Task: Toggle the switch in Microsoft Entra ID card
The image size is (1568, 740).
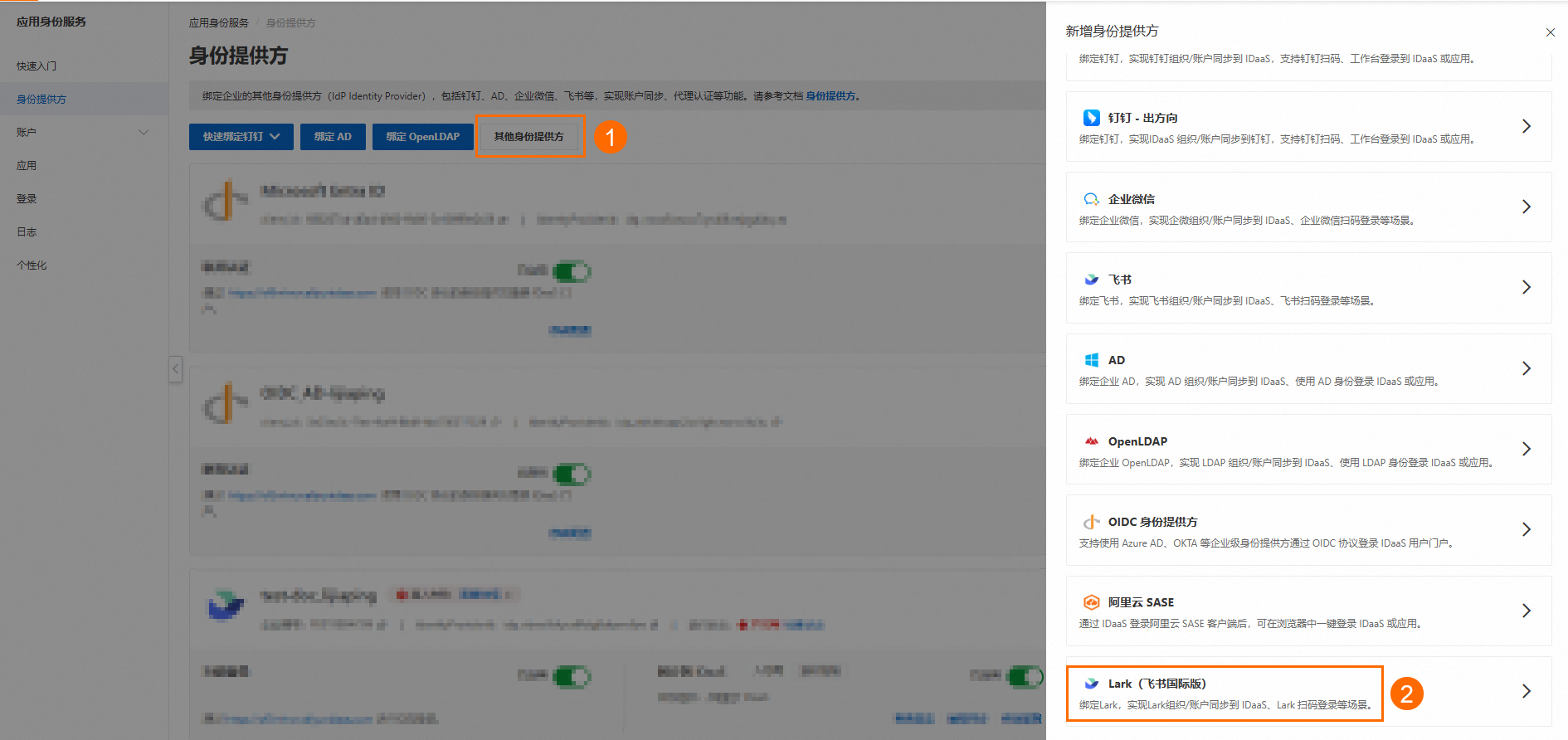Action: click(572, 271)
